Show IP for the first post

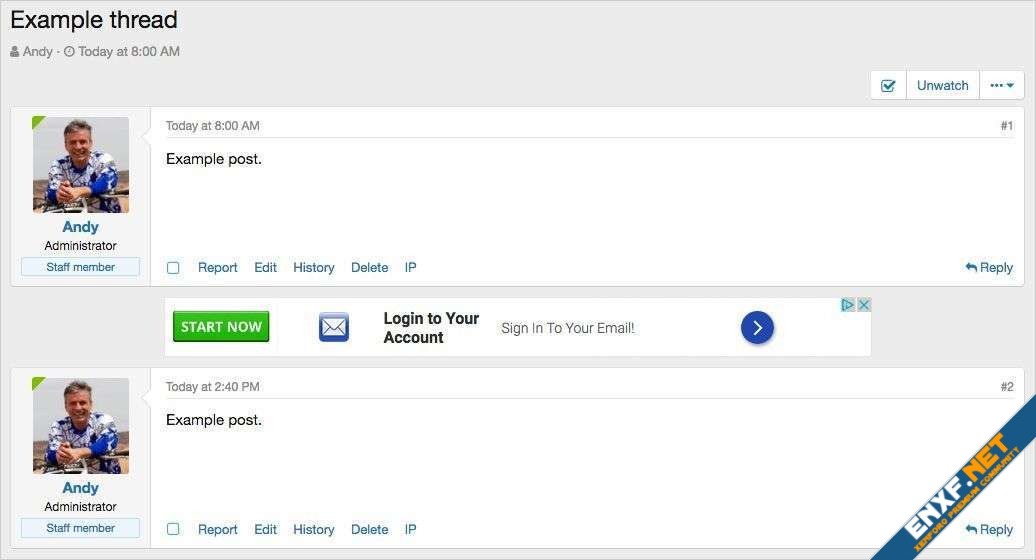click(x=410, y=268)
